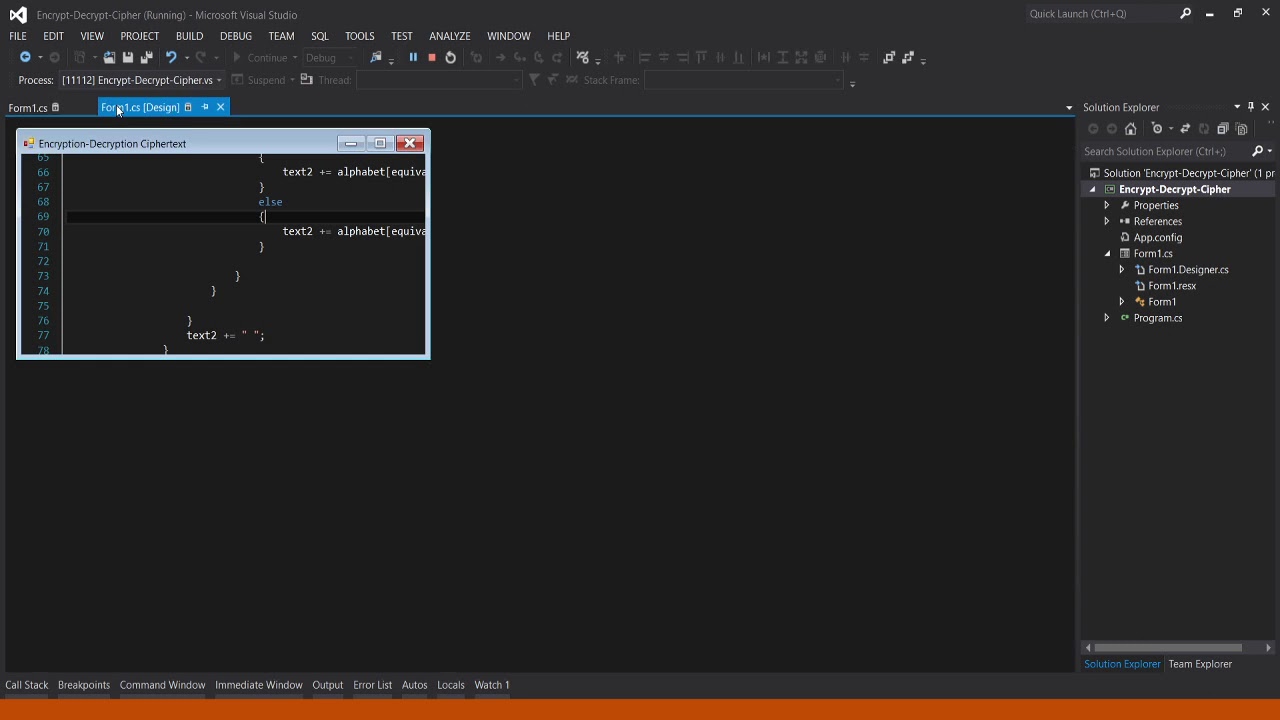
Task: Click Sync with Active Document icon
Action: 1185,129
